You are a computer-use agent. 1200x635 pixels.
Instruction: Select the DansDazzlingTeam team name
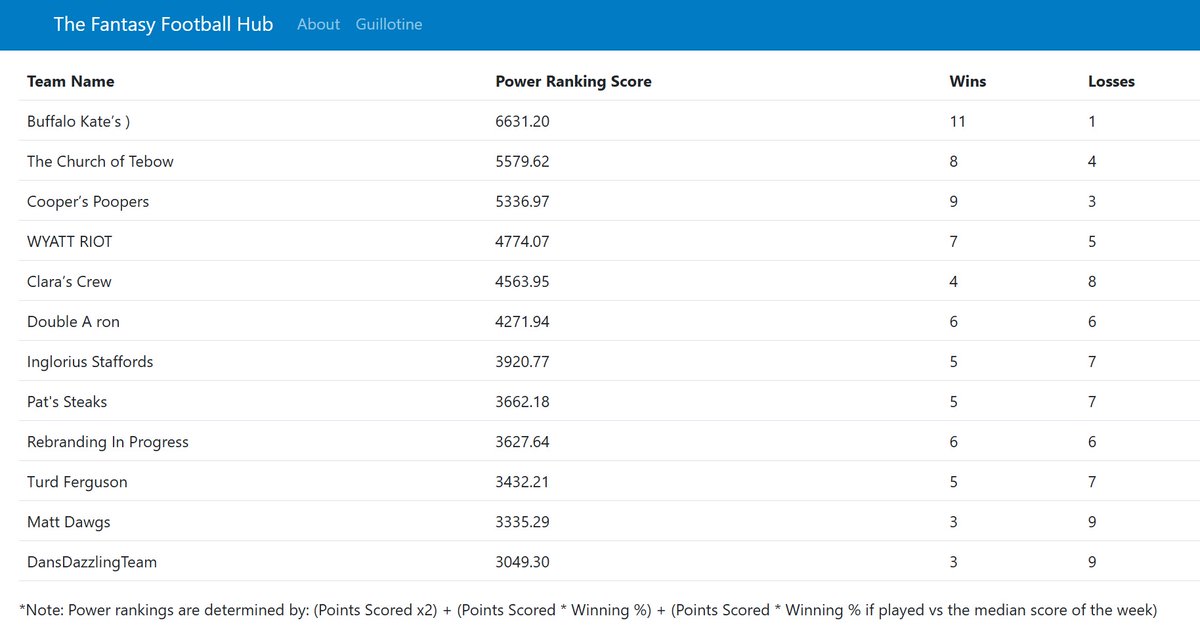[92, 561]
